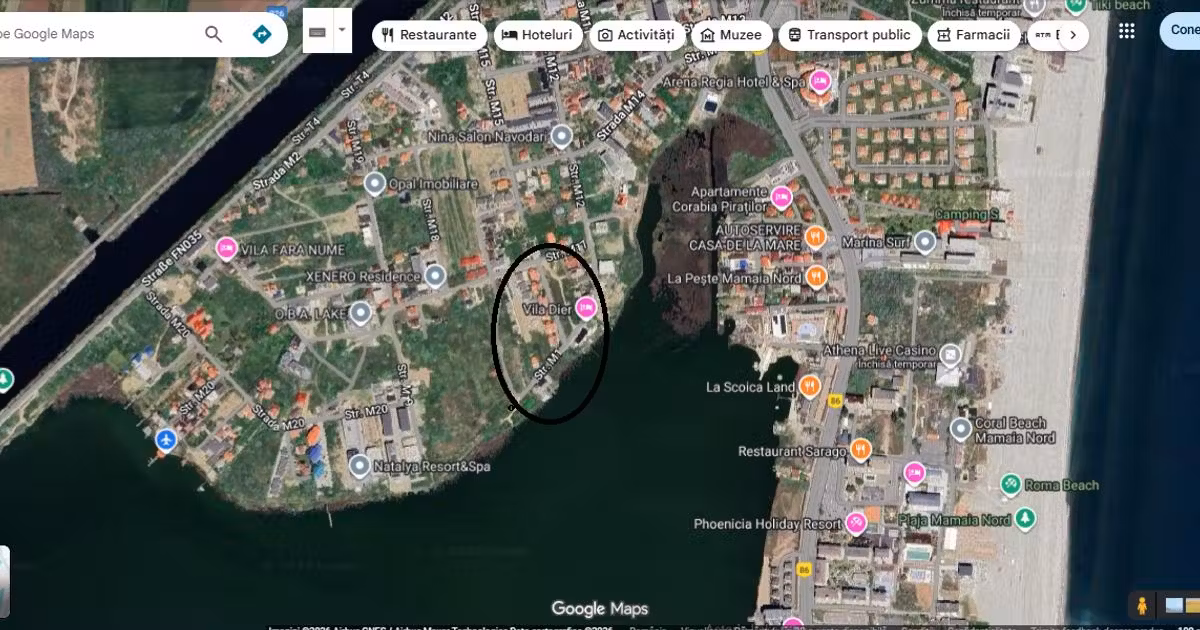The height and width of the screenshot is (630, 1200).
Task: Select the Hoteluri category chip
Action: tap(538, 35)
